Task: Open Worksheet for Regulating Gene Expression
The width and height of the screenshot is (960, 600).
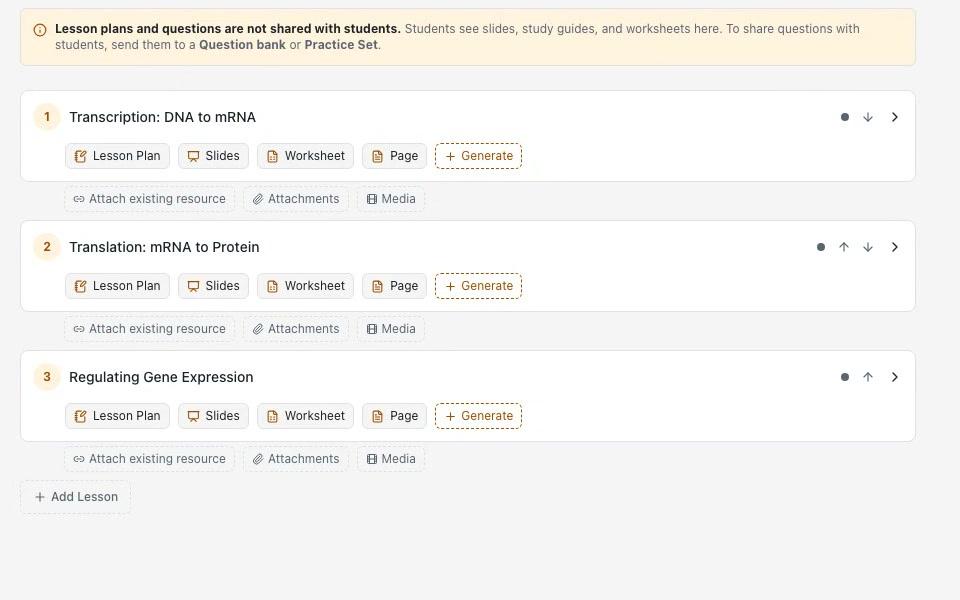Action: point(306,416)
